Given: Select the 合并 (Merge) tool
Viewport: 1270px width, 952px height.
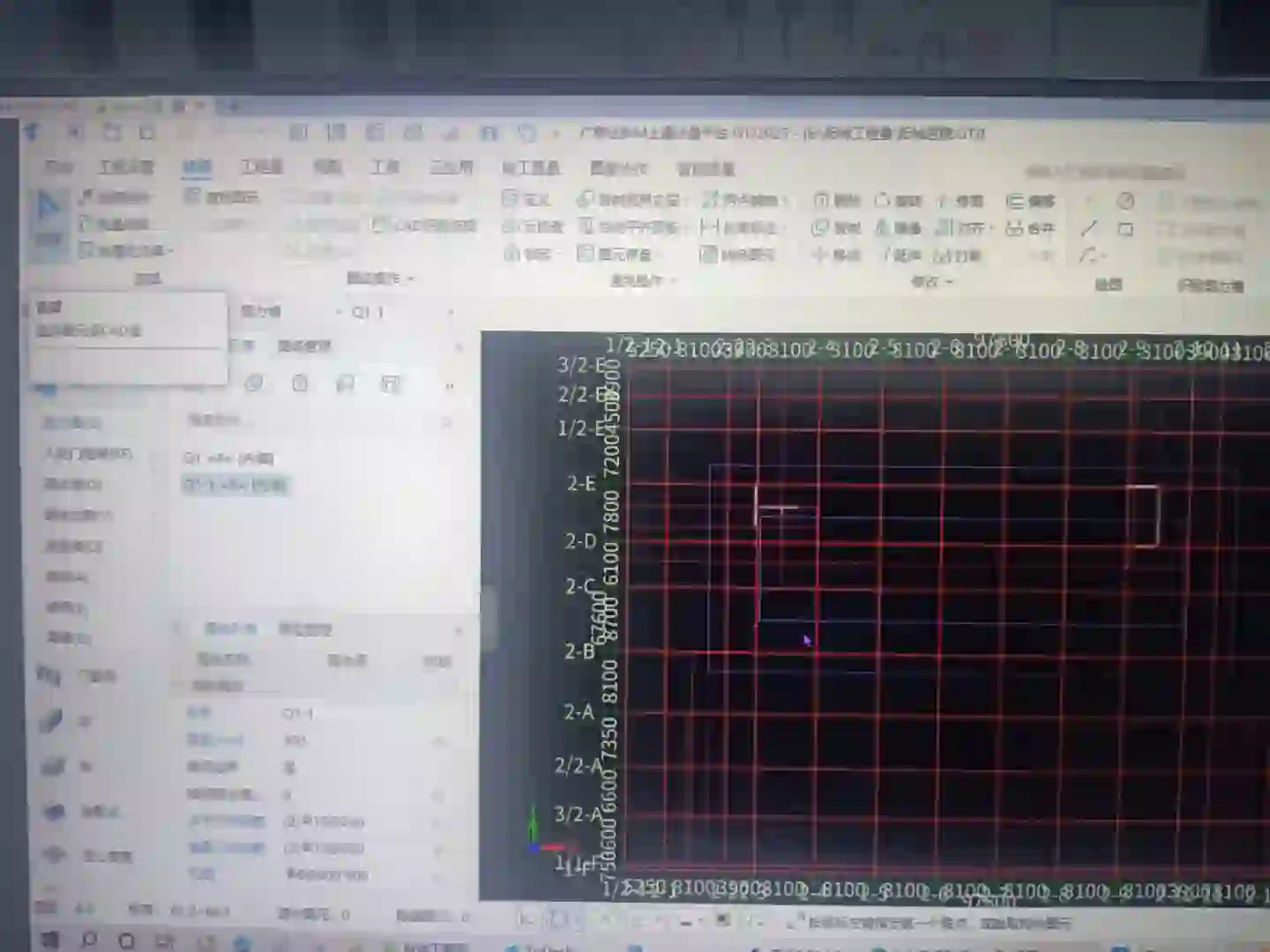Looking at the screenshot, I should pyautogui.click(x=1030, y=228).
